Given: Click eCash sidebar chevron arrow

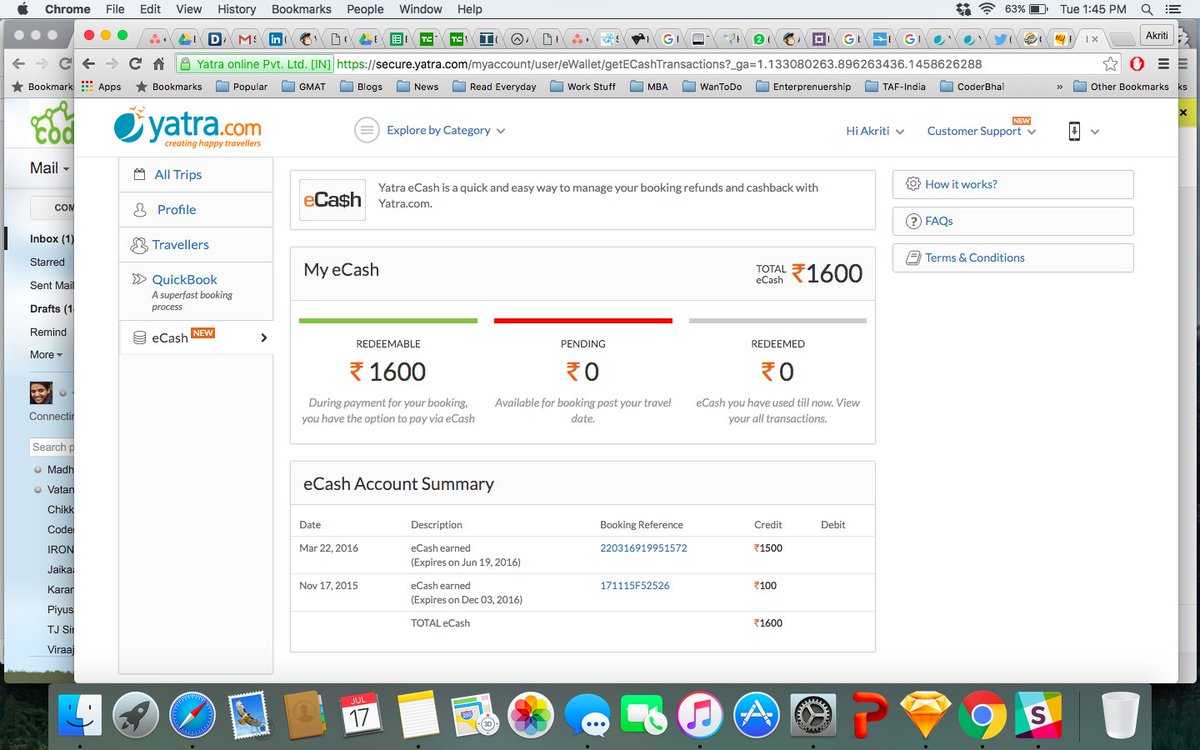Looking at the screenshot, I should coord(264,338).
